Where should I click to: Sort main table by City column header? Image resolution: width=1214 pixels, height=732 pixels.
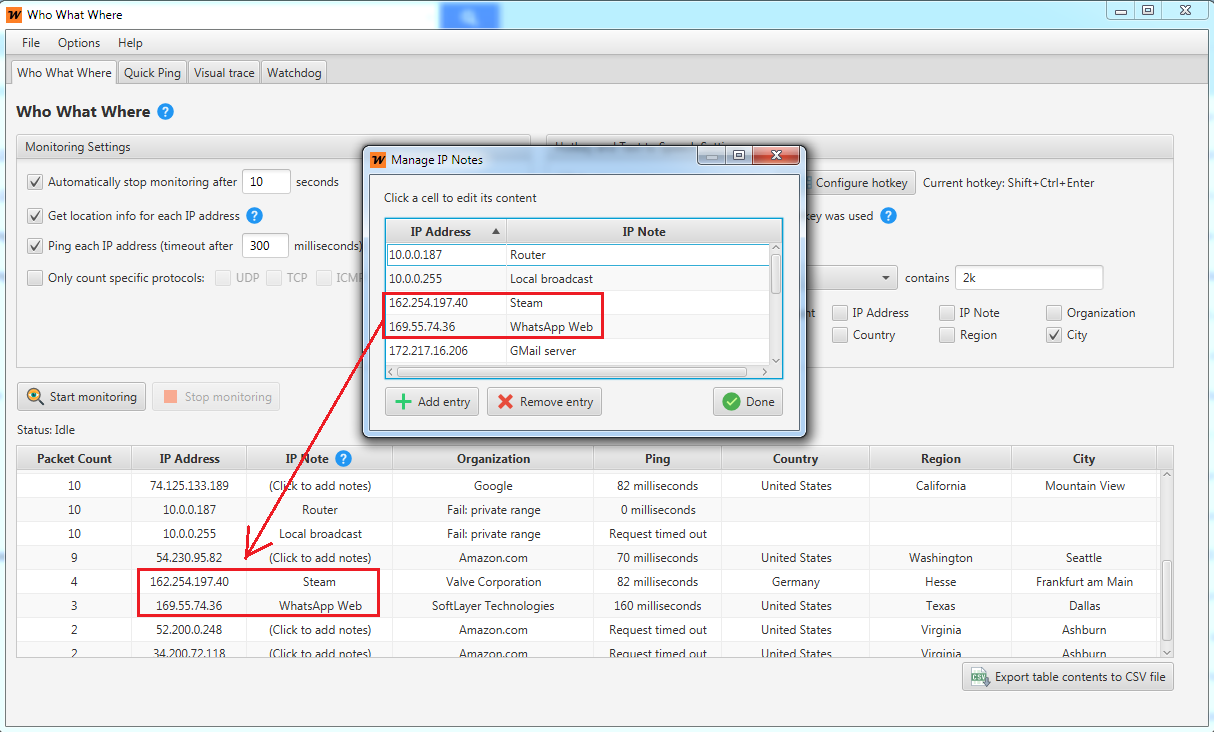point(1084,459)
